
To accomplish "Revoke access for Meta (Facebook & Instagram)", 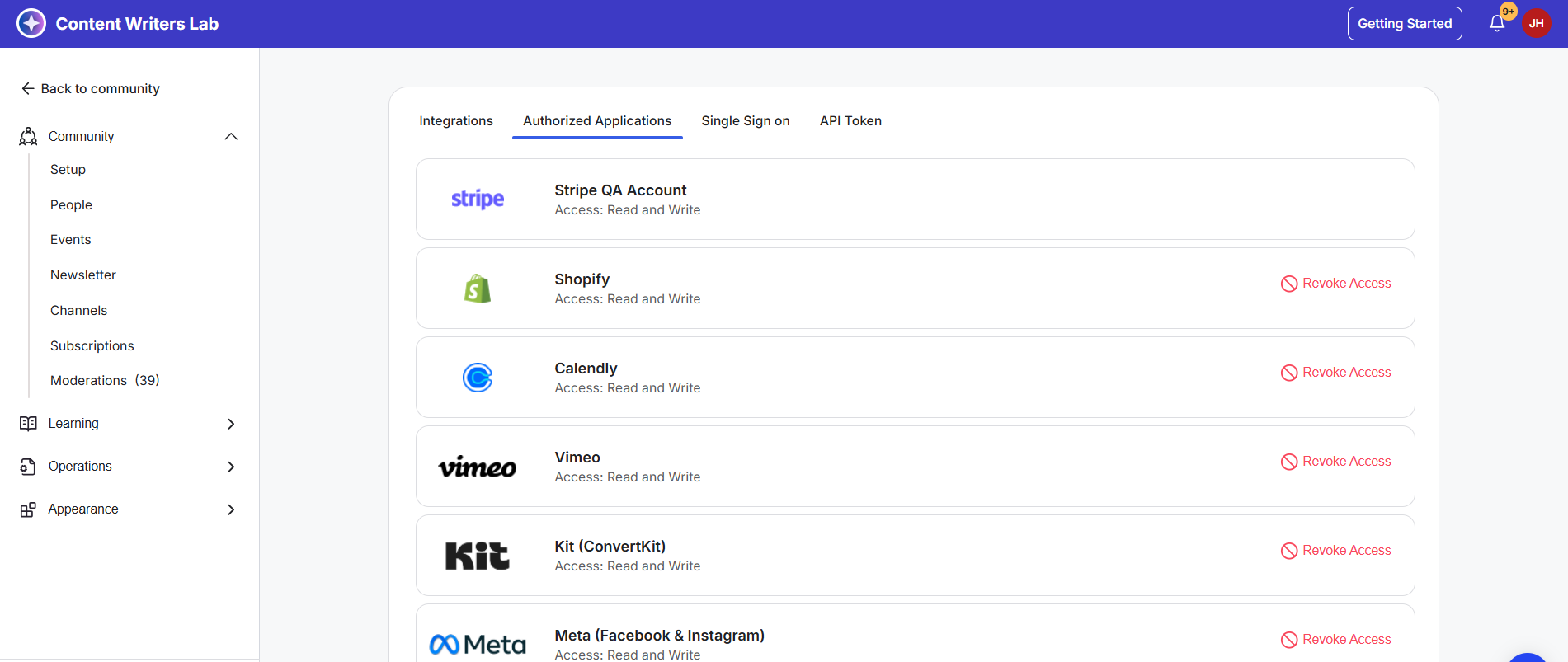I will (1336, 640).
